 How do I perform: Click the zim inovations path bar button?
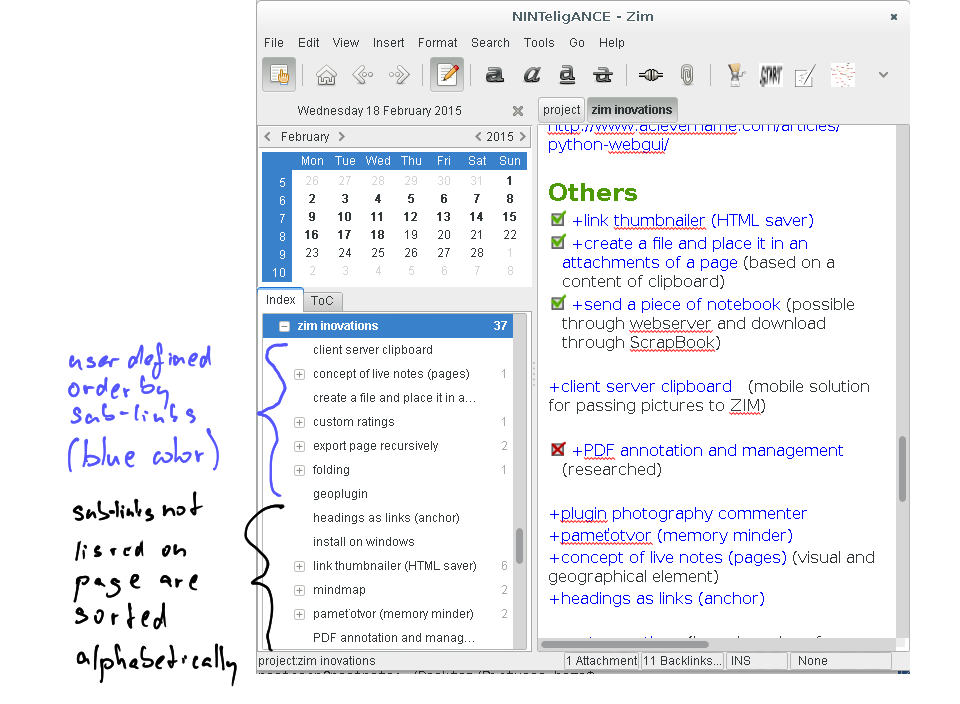click(632, 110)
